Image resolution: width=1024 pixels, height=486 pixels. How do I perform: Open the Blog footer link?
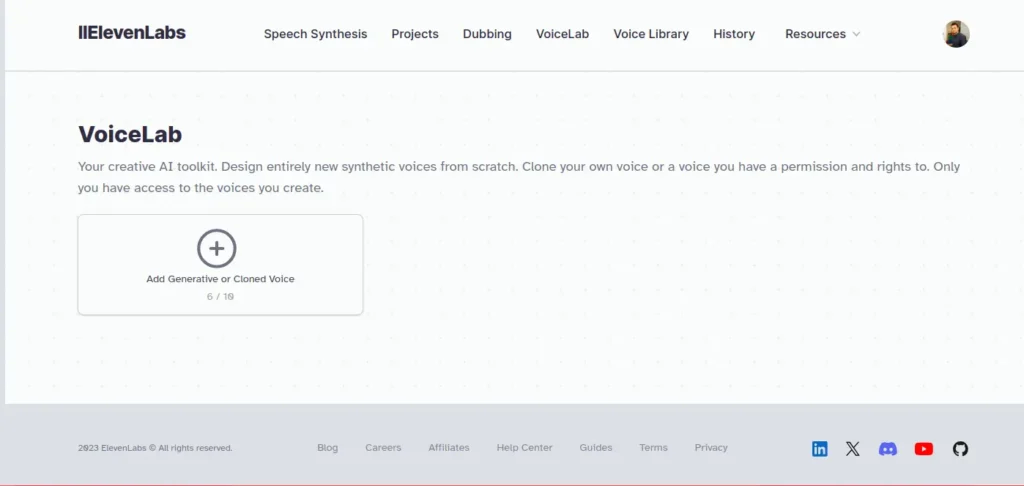click(328, 447)
